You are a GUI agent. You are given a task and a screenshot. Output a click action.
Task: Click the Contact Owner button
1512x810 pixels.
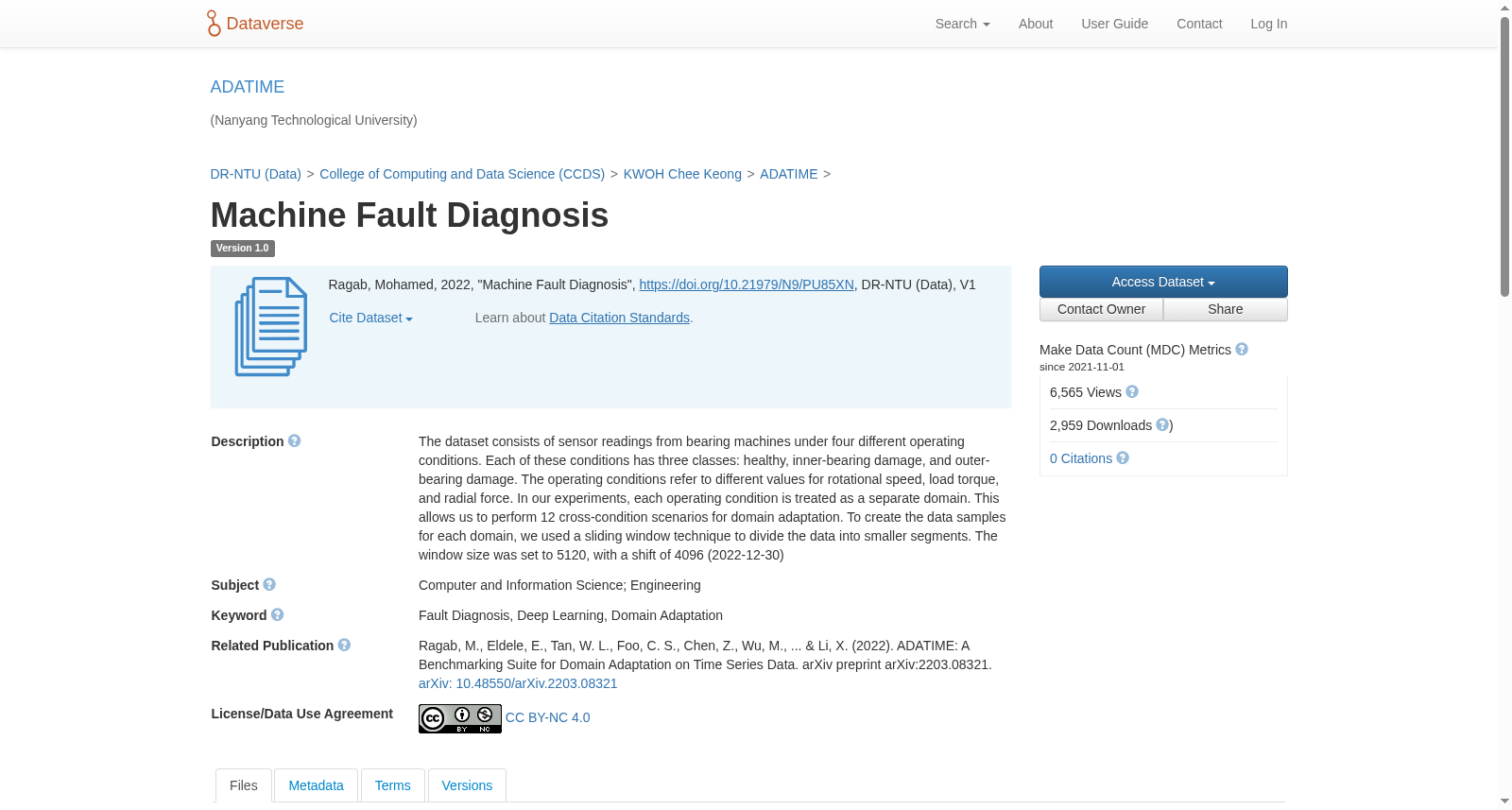tap(1102, 309)
